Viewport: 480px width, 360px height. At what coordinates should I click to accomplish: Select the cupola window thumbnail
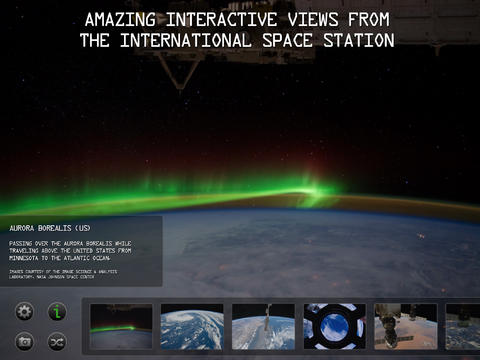point(335,326)
